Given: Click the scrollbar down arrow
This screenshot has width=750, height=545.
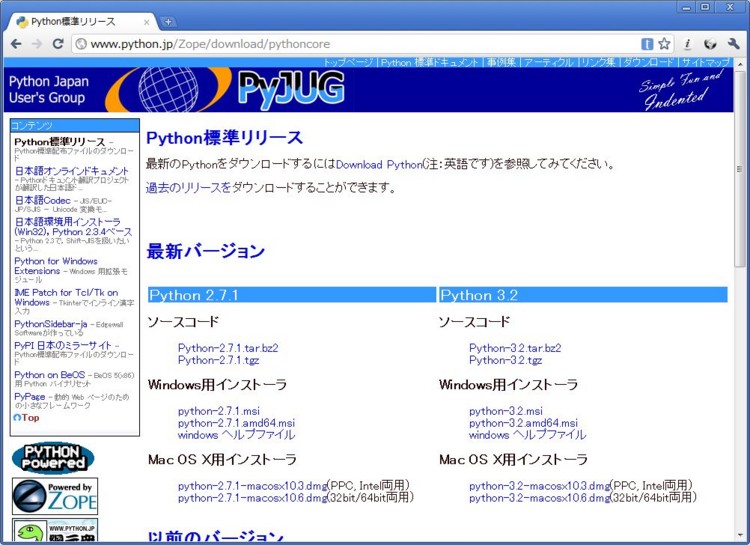Looking at the screenshot, I should click(739, 536).
